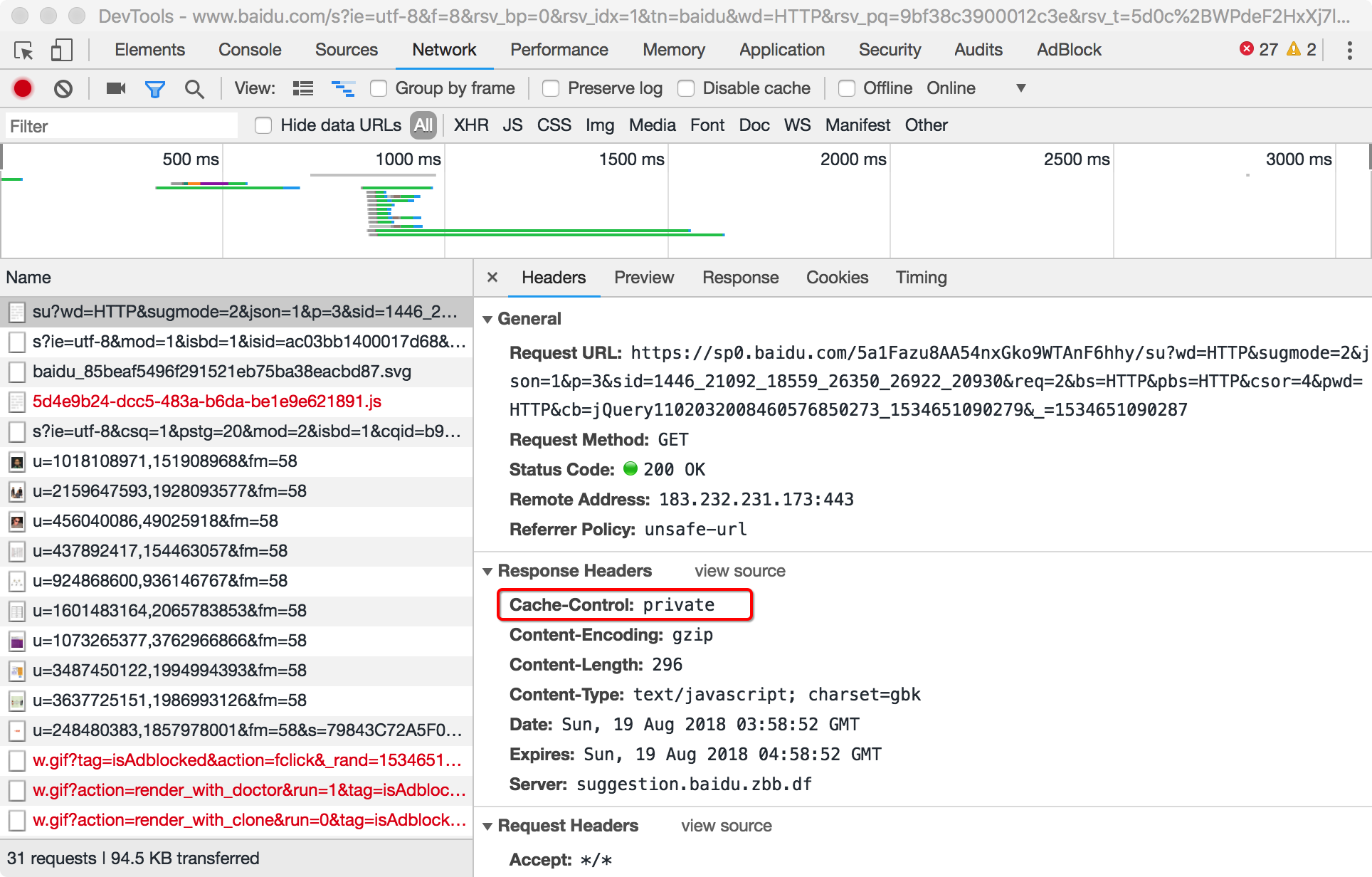The width and height of the screenshot is (1372, 877).
Task: Filter requests by XHR type
Action: click(x=471, y=125)
